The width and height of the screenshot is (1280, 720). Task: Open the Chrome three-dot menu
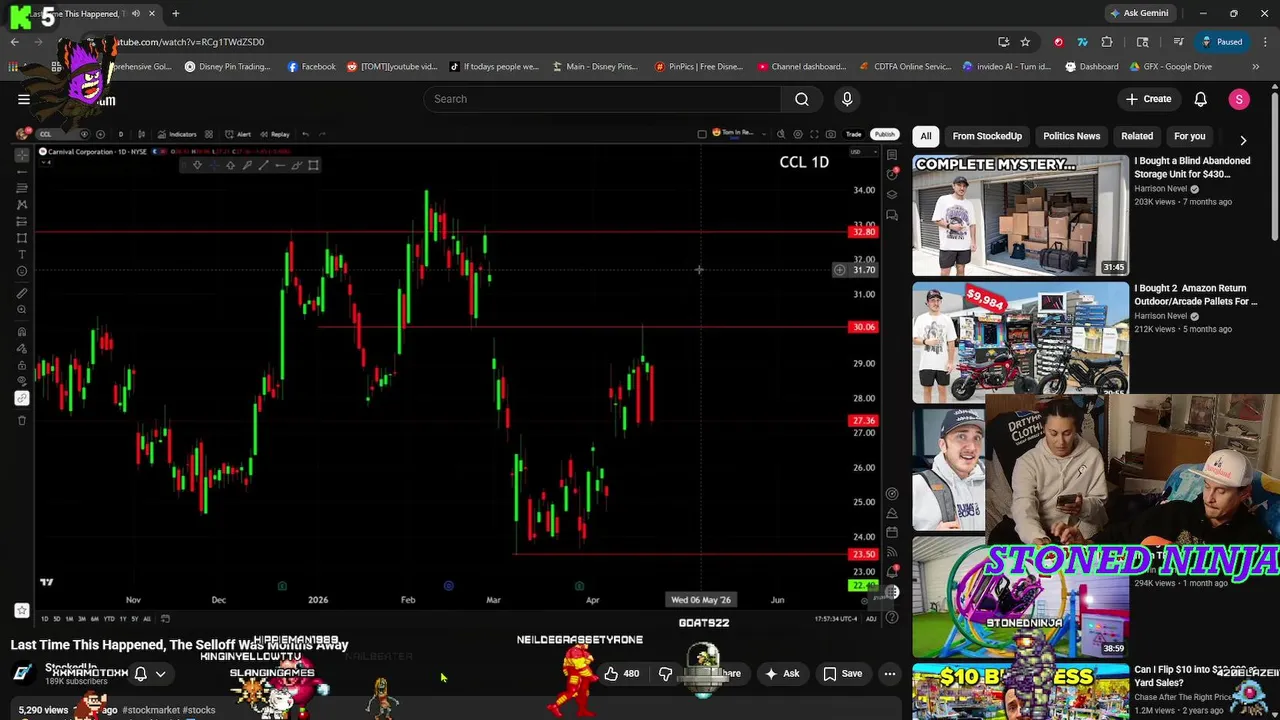coord(1264,42)
